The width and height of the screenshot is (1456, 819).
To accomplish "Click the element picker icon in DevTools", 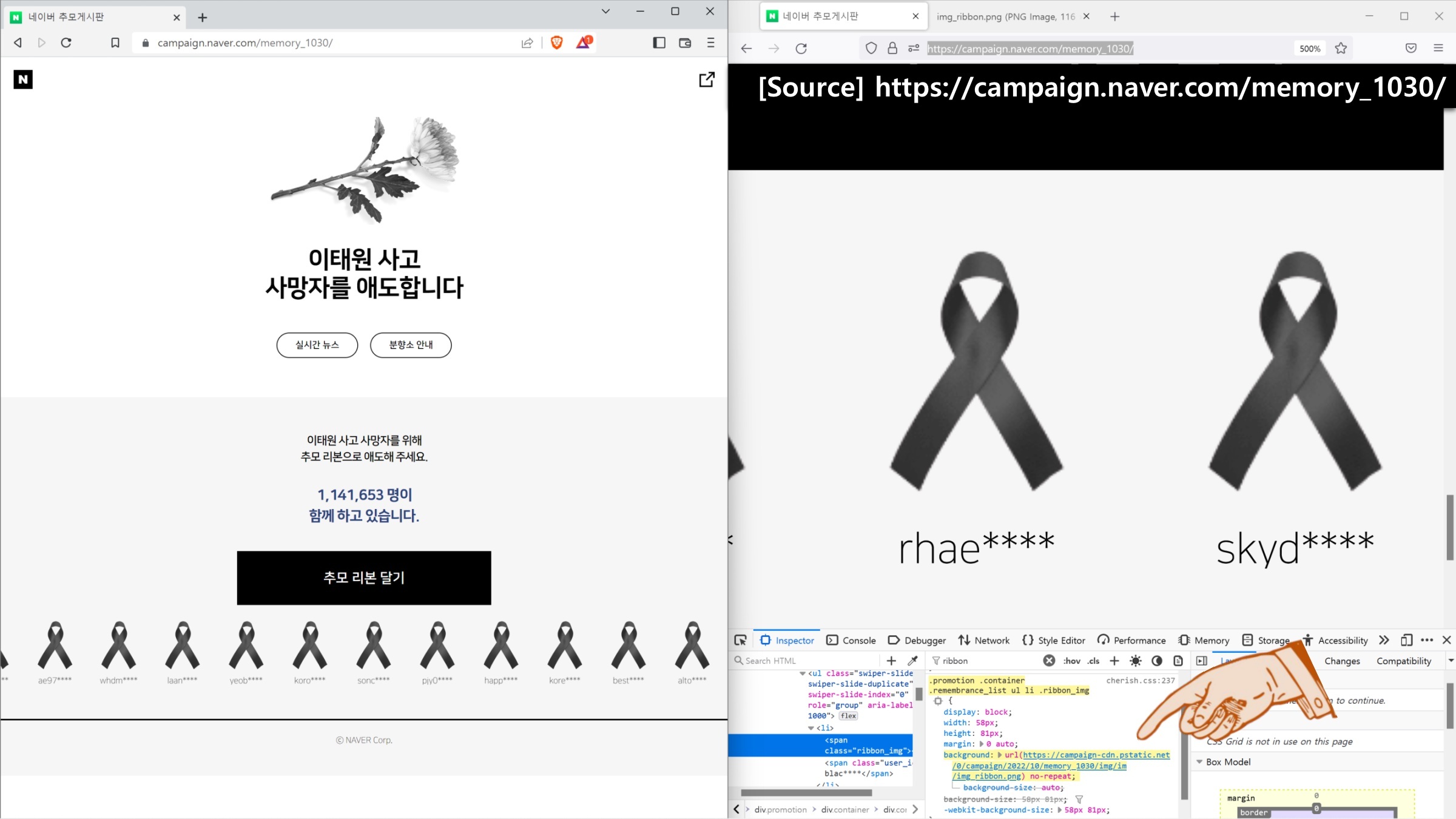I will point(740,640).
